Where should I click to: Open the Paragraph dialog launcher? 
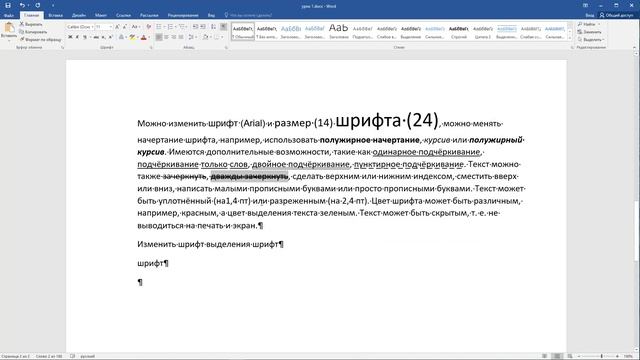226,47
